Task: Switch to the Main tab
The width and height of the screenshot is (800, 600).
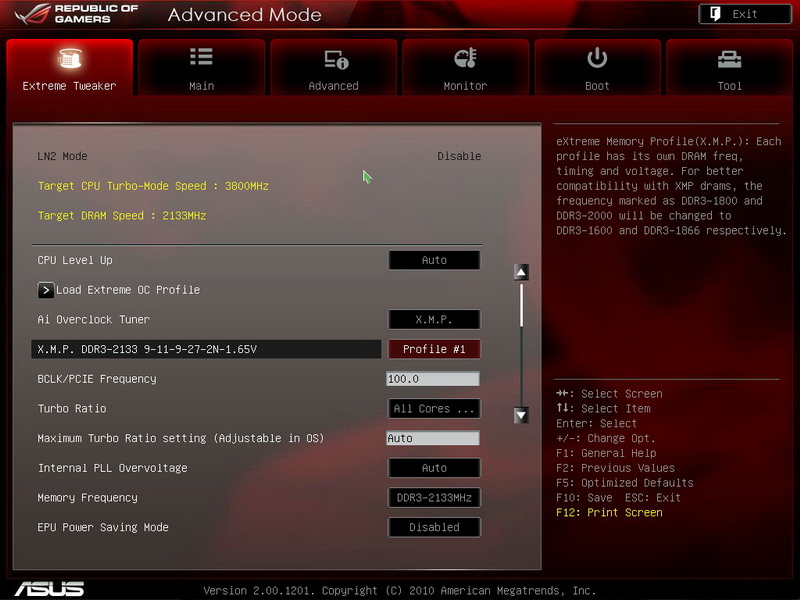Action: 202,67
